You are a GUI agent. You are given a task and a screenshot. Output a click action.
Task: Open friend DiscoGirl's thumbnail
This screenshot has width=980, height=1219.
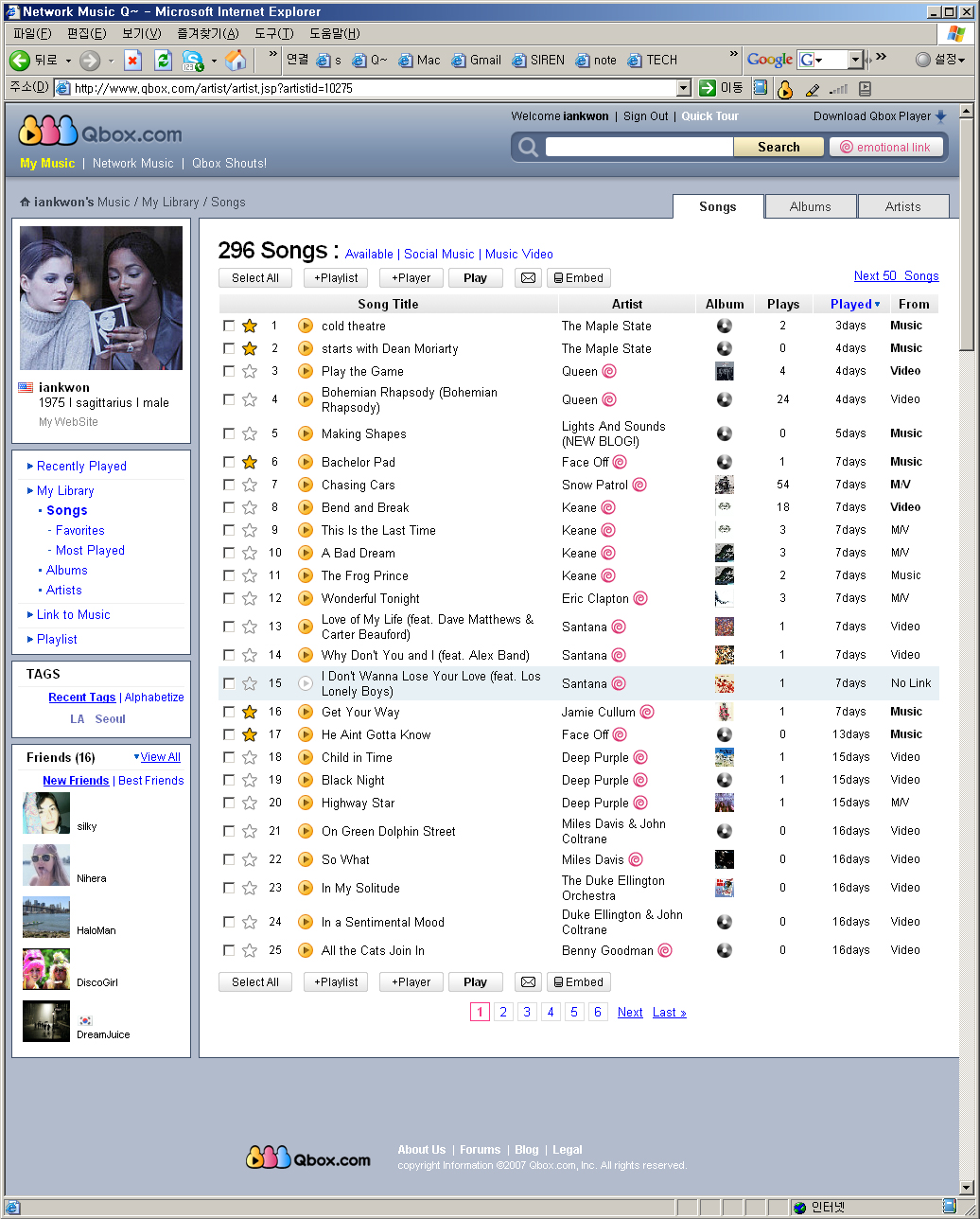pyautogui.click(x=46, y=969)
